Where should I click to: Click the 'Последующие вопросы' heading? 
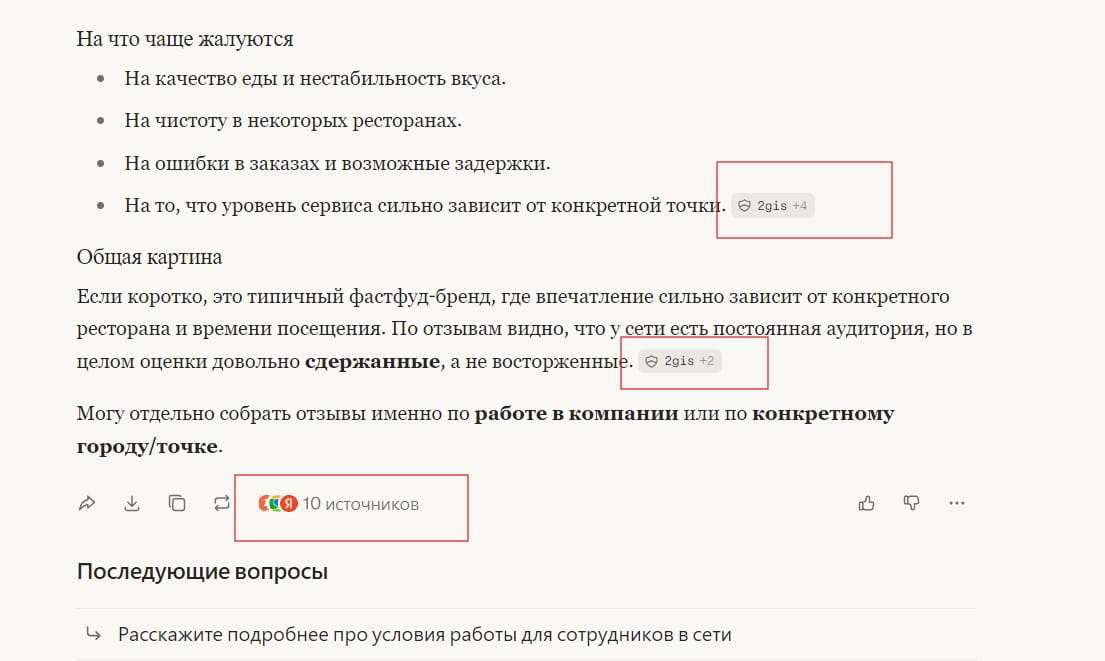coord(202,572)
